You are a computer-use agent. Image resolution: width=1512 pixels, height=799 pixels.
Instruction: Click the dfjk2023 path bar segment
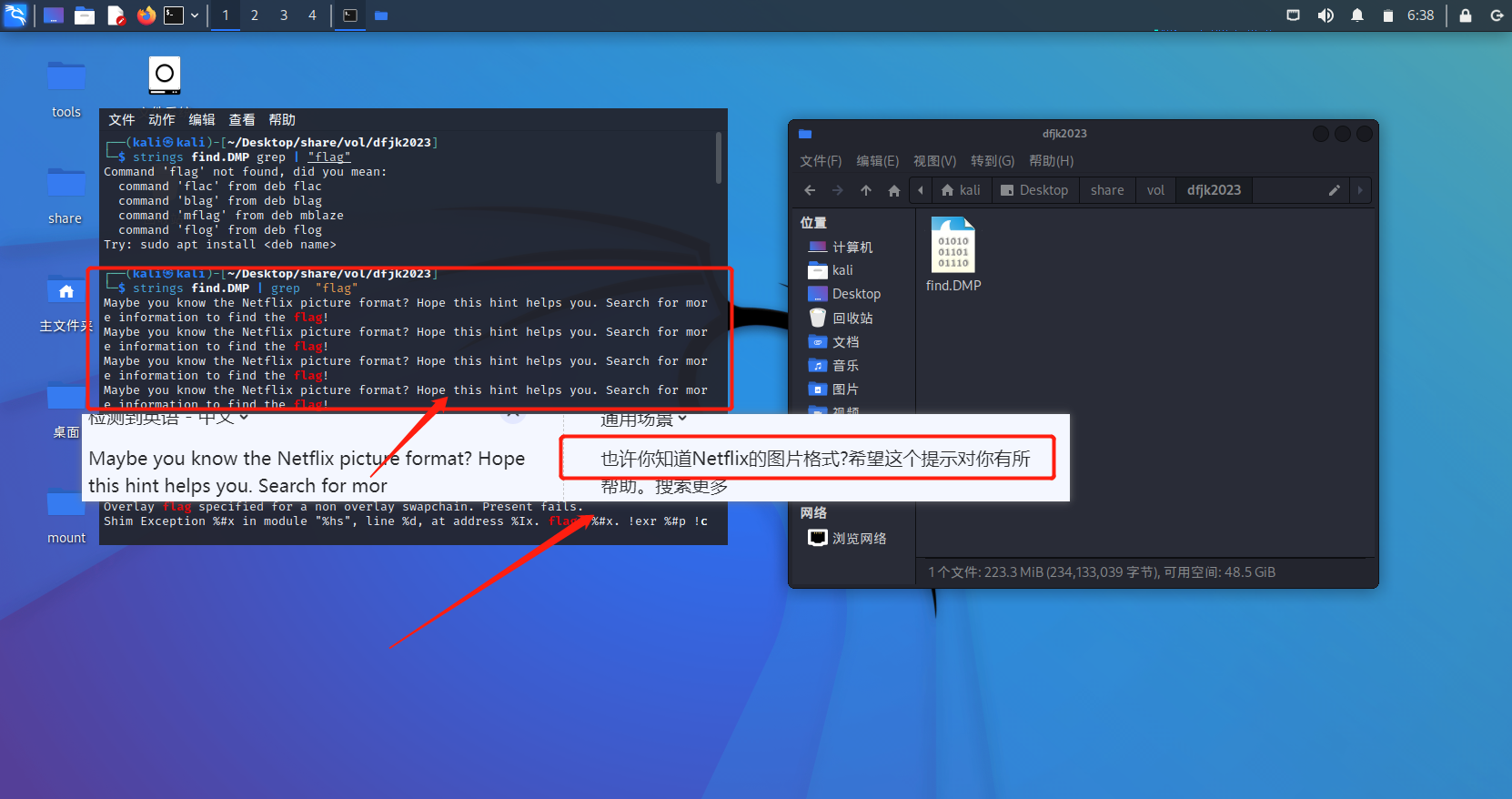[1214, 190]
